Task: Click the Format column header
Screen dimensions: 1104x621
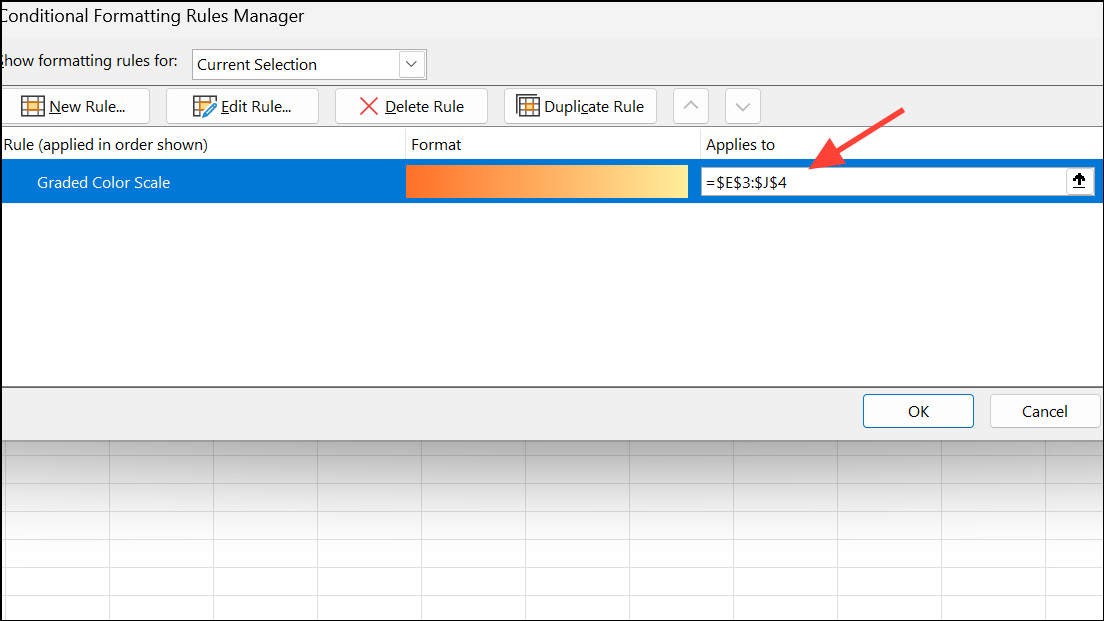Action: pyautogui.click(x=435, y=144)
